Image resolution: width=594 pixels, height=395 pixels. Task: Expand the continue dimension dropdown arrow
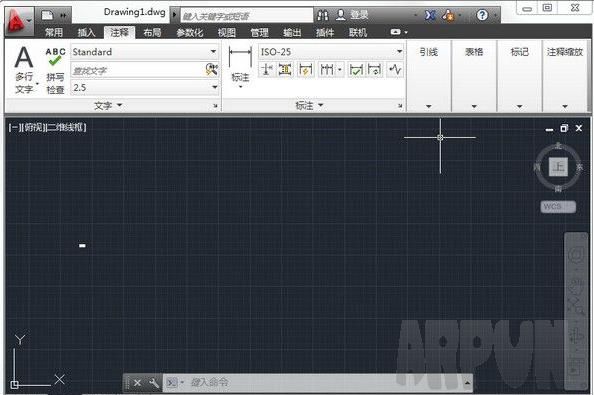pos(340,70)
